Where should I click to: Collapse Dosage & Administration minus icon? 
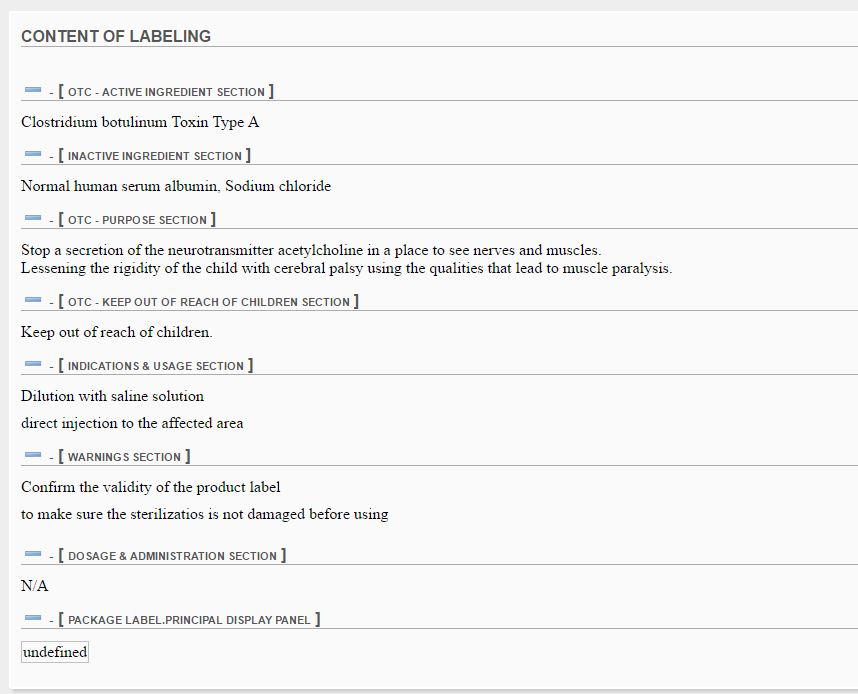click(x=33, y=555)
